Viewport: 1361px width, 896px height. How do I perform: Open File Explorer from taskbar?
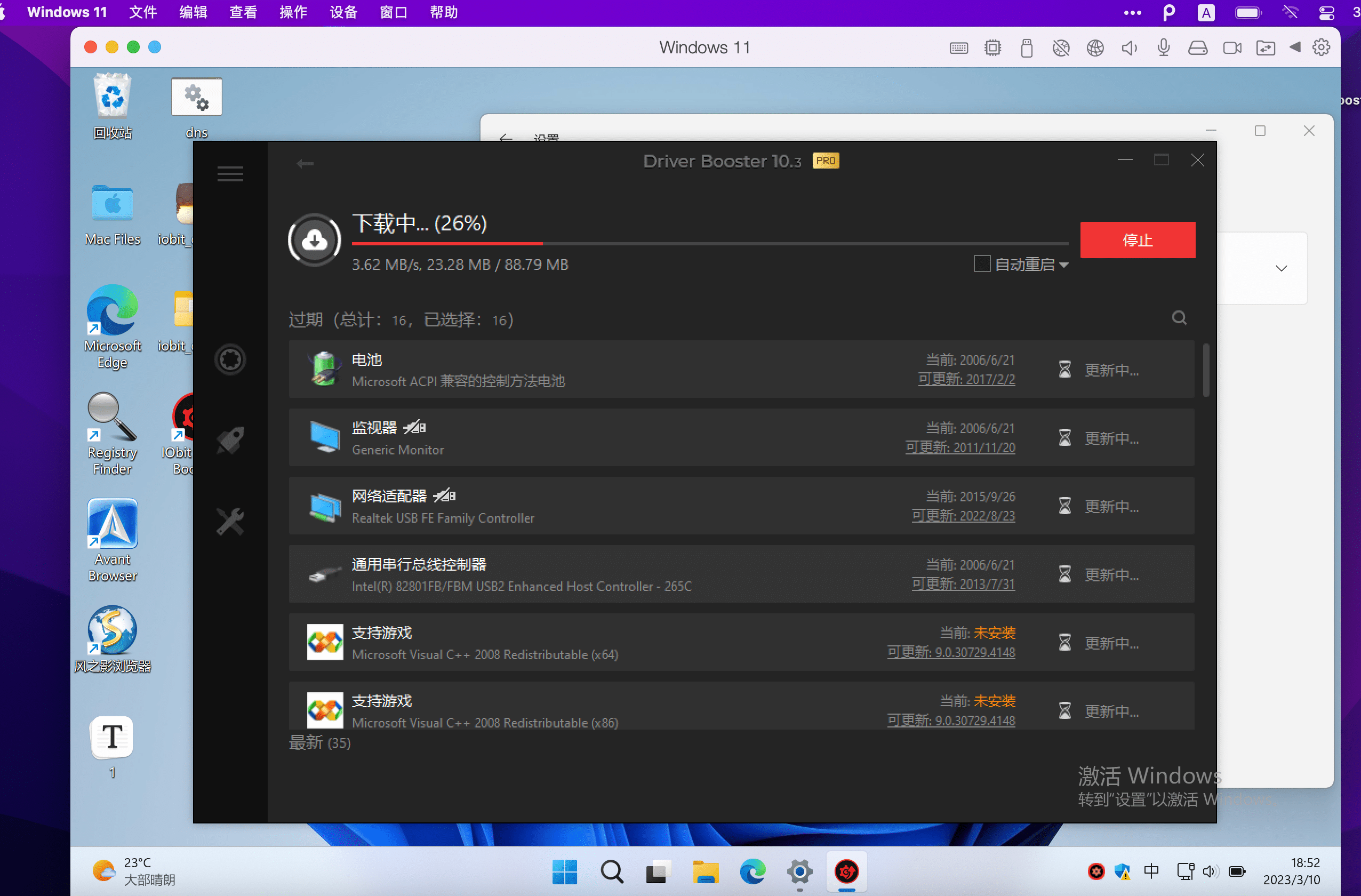click(x=706, y=872)
